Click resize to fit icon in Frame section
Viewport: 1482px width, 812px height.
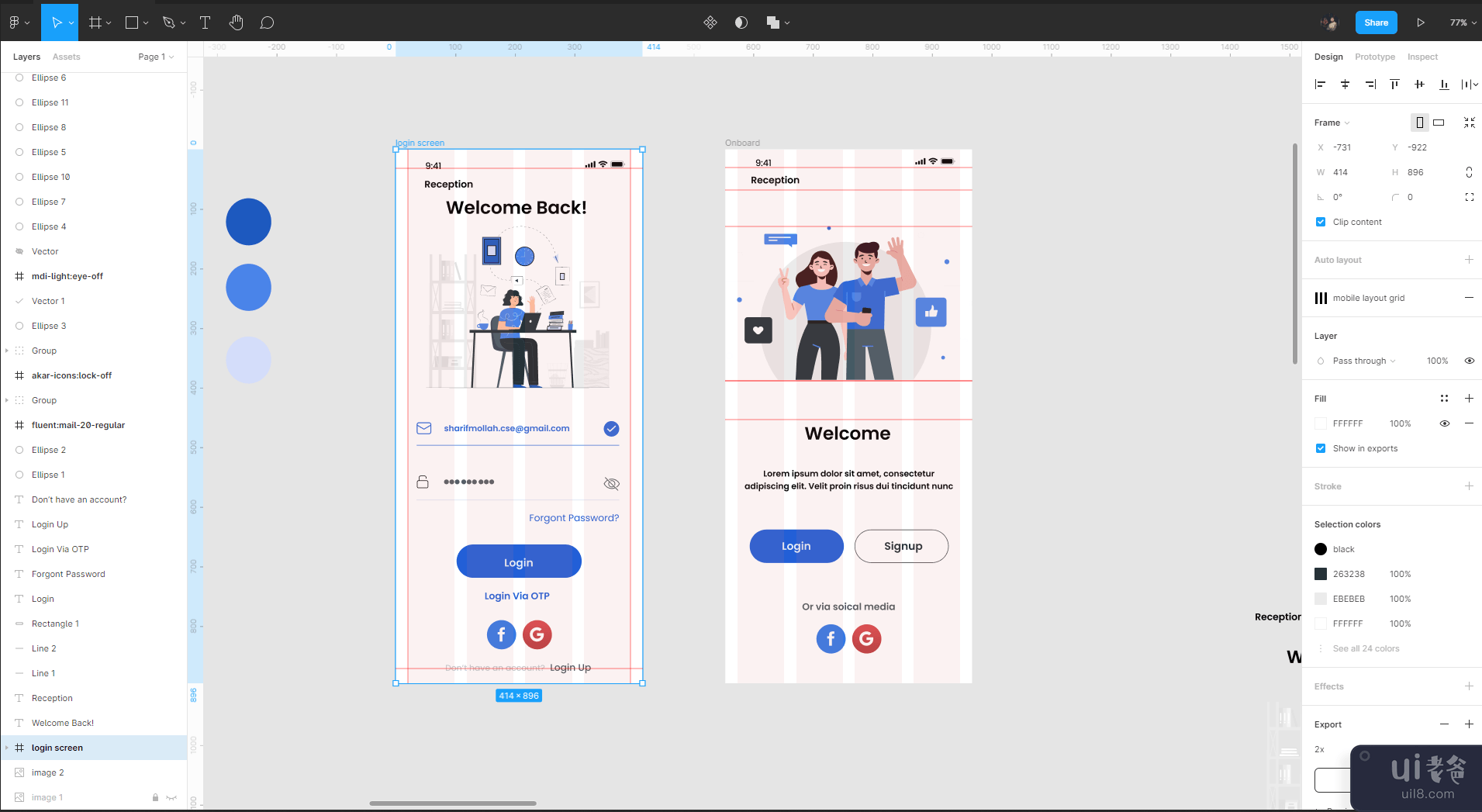coord(1469,123)
